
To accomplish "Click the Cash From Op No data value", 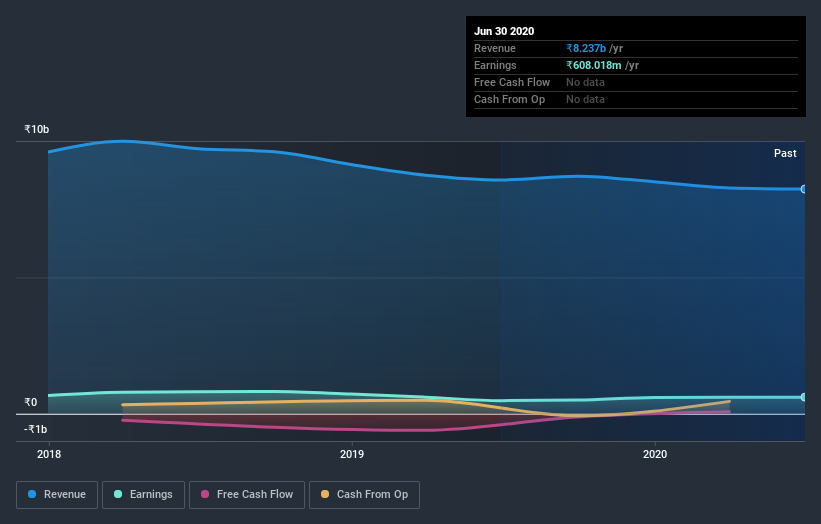I will point(585,99).
